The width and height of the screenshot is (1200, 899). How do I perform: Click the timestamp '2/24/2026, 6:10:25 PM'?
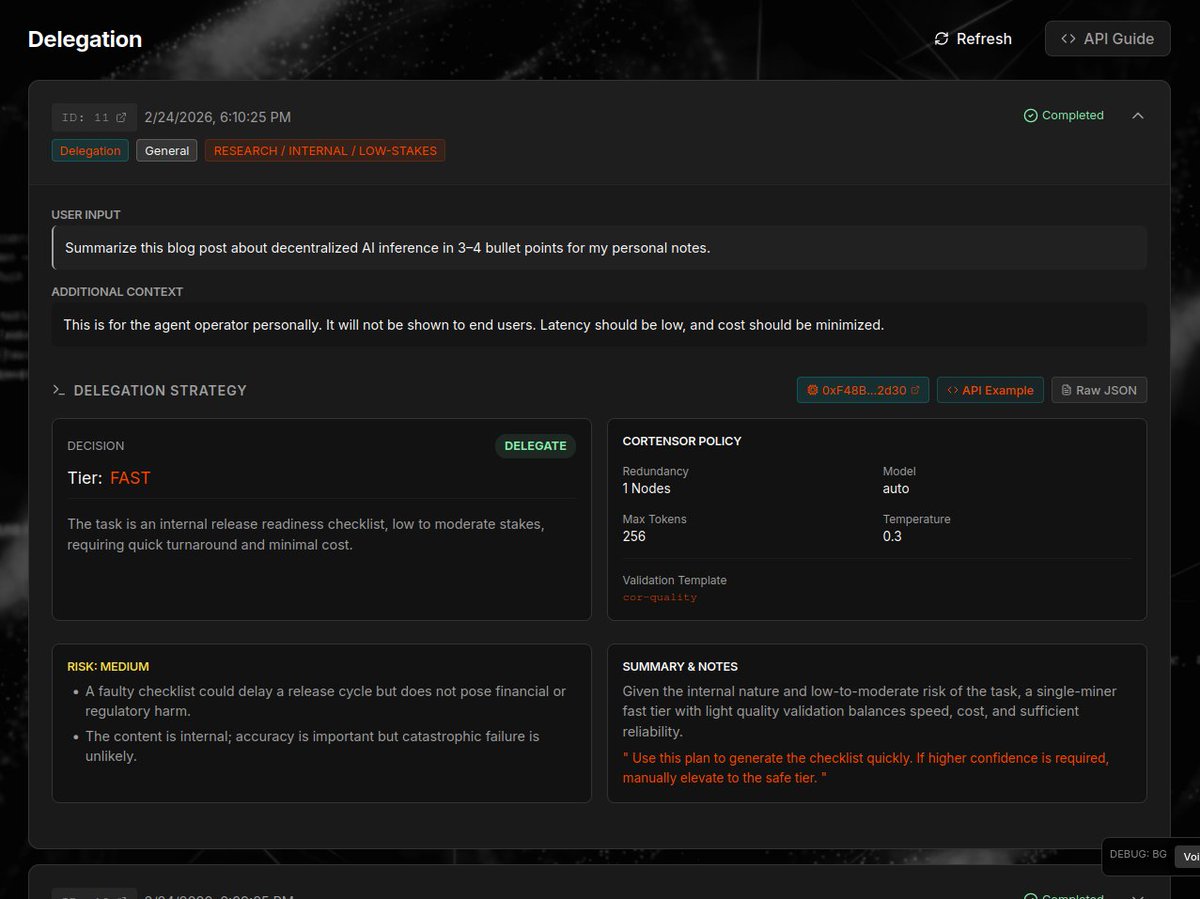[x=218, y=117]
